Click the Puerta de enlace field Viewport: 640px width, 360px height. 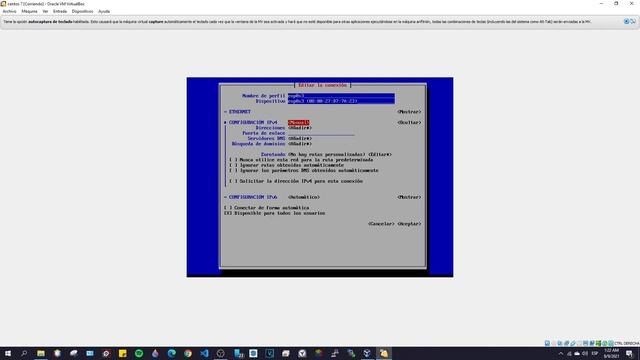(321, 133)
